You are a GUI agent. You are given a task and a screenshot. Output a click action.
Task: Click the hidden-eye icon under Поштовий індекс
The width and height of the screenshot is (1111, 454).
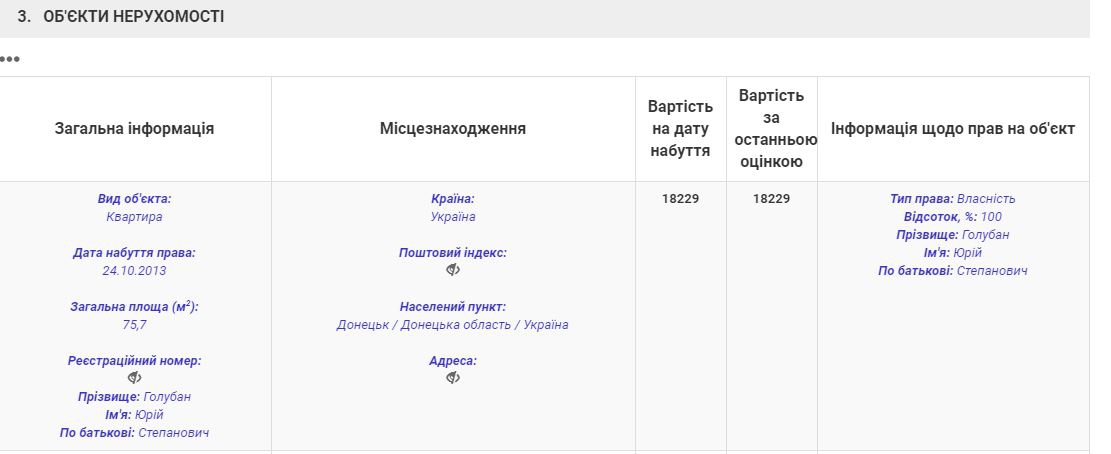click(x=453, y=270)
